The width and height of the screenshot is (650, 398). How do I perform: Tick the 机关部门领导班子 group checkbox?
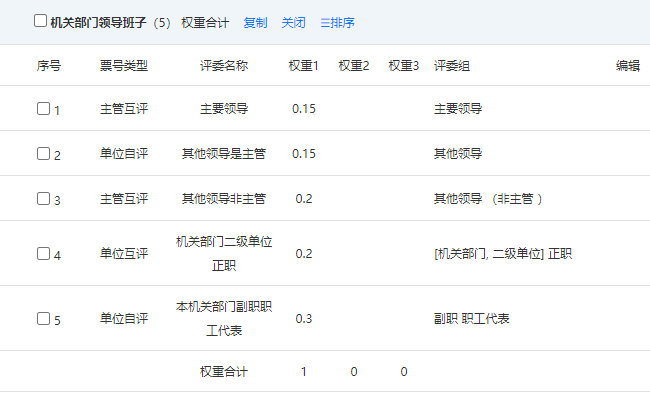[40, 20]
